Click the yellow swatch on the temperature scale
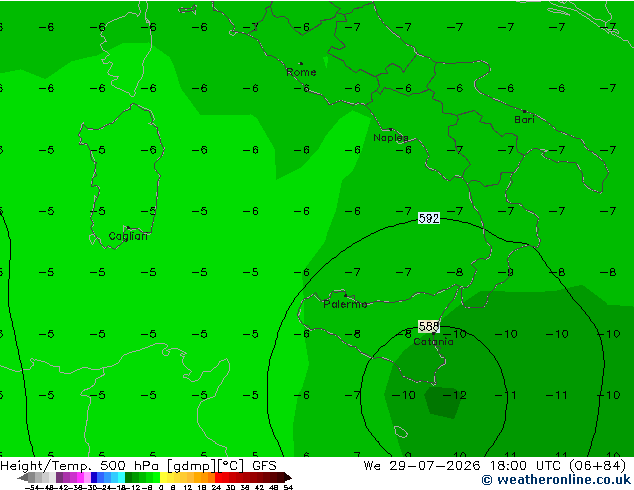Screen dimensions: 634x490 tap(163, 477)
